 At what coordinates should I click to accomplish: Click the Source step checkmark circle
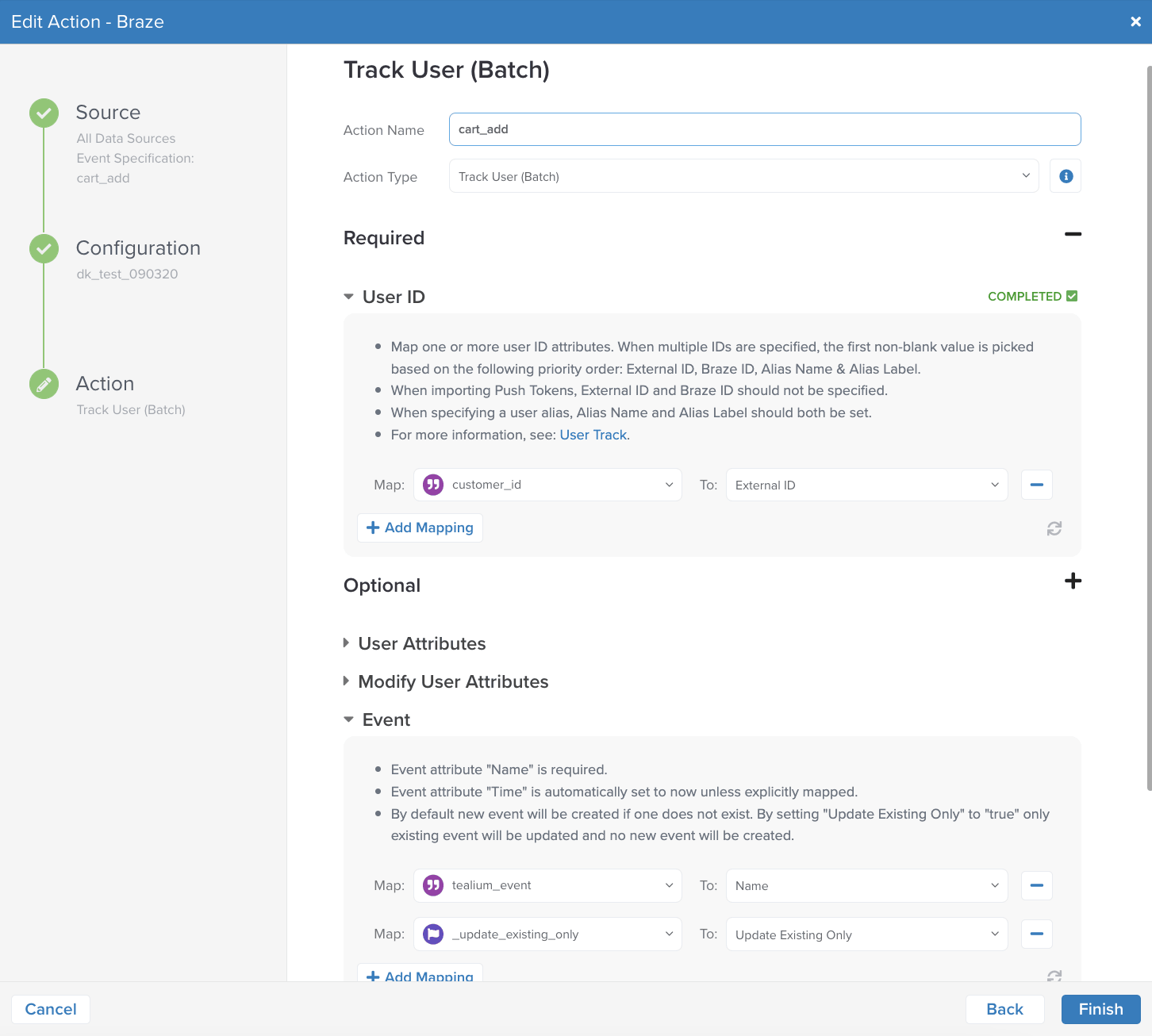pos(44,113)
